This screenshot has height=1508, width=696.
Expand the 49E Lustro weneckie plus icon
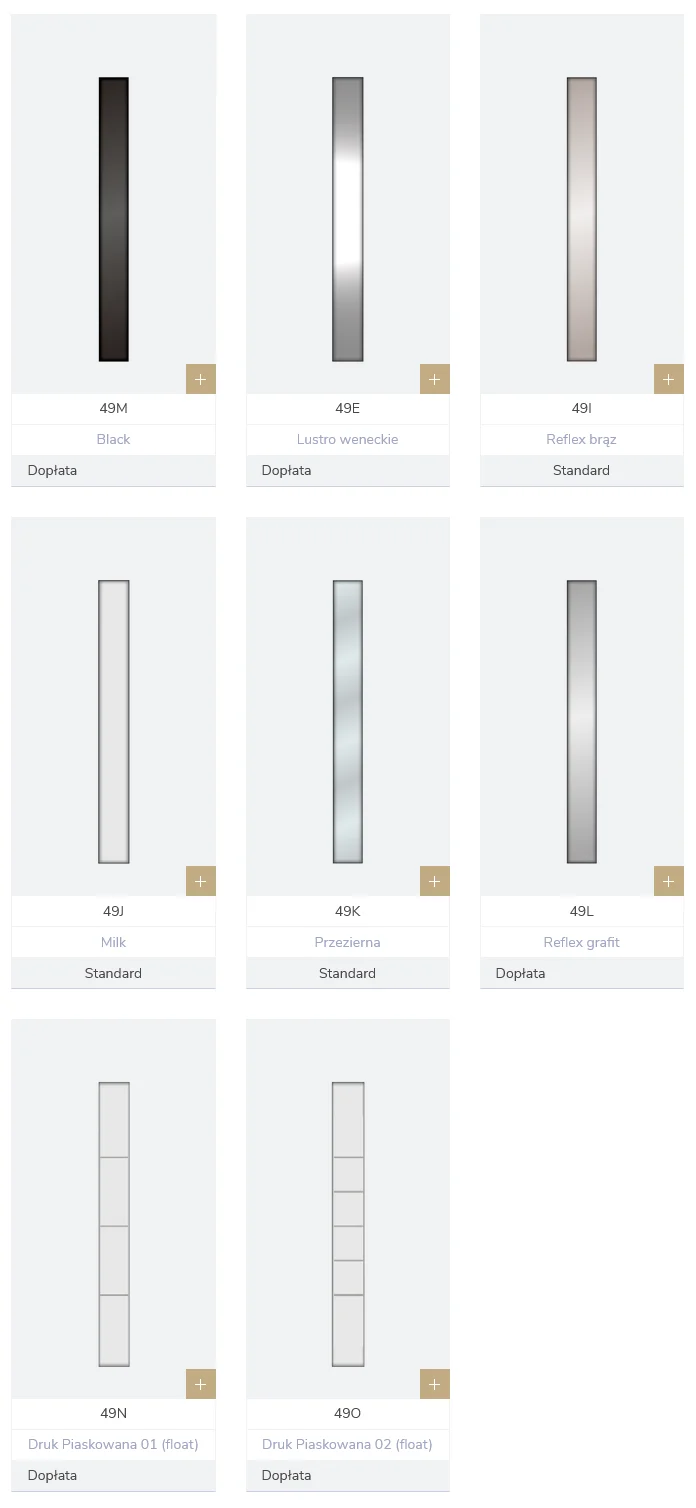coord(435,379)
